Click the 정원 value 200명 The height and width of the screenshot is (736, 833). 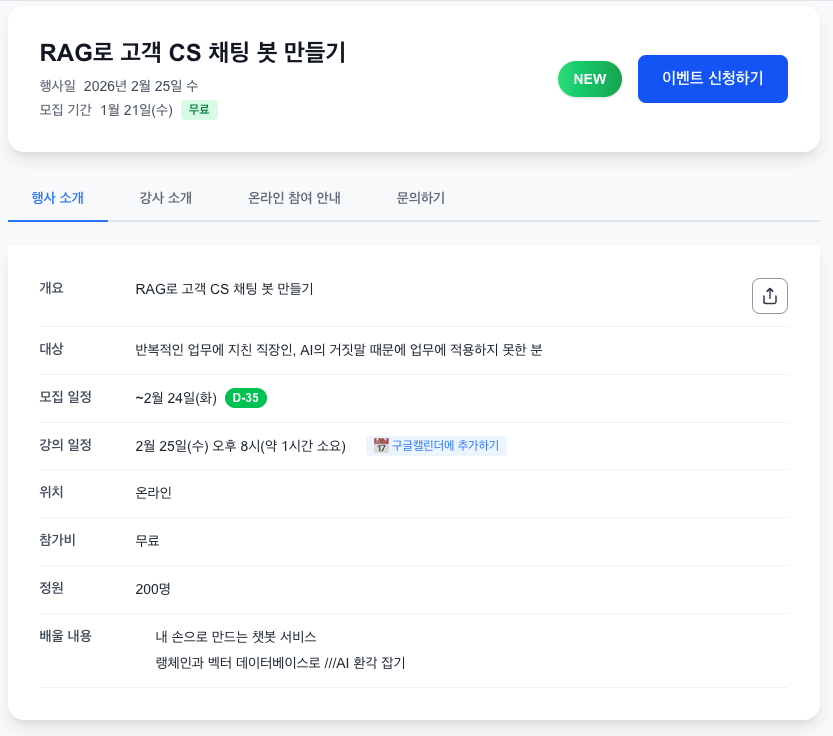point(153,589)
